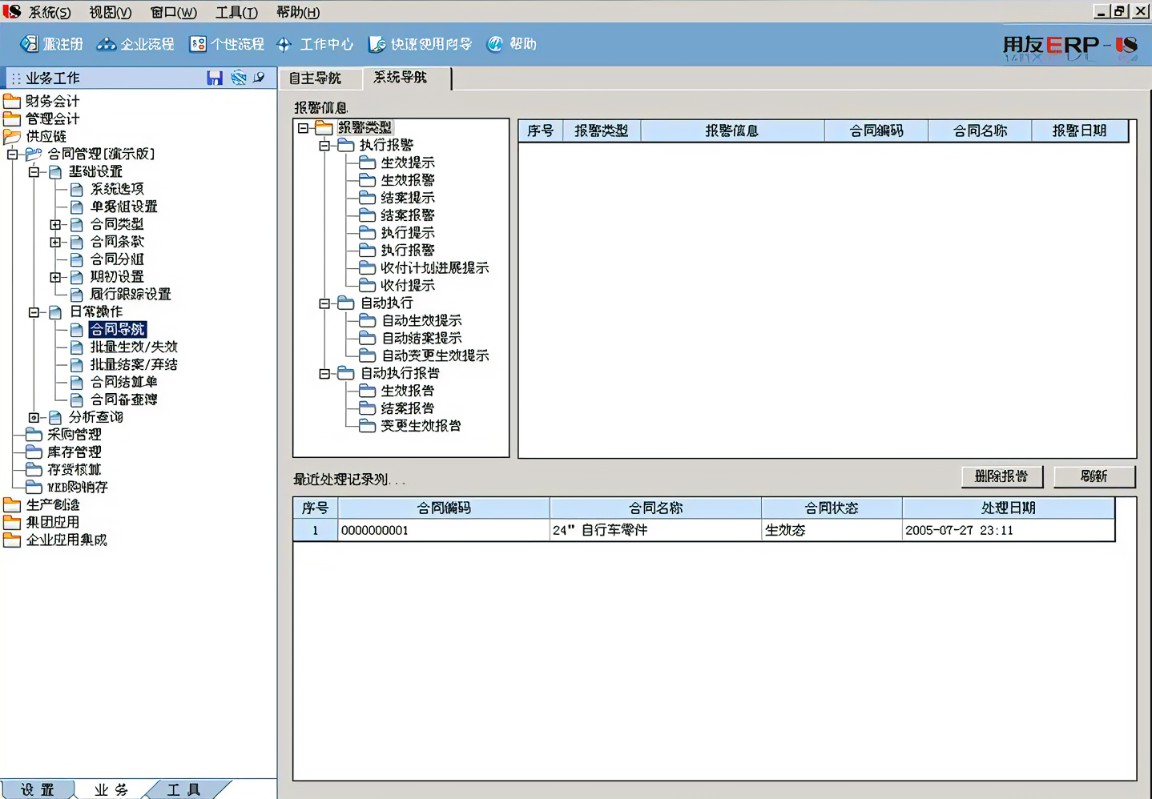Open the 管理会计 folder icon

[12, 118]
